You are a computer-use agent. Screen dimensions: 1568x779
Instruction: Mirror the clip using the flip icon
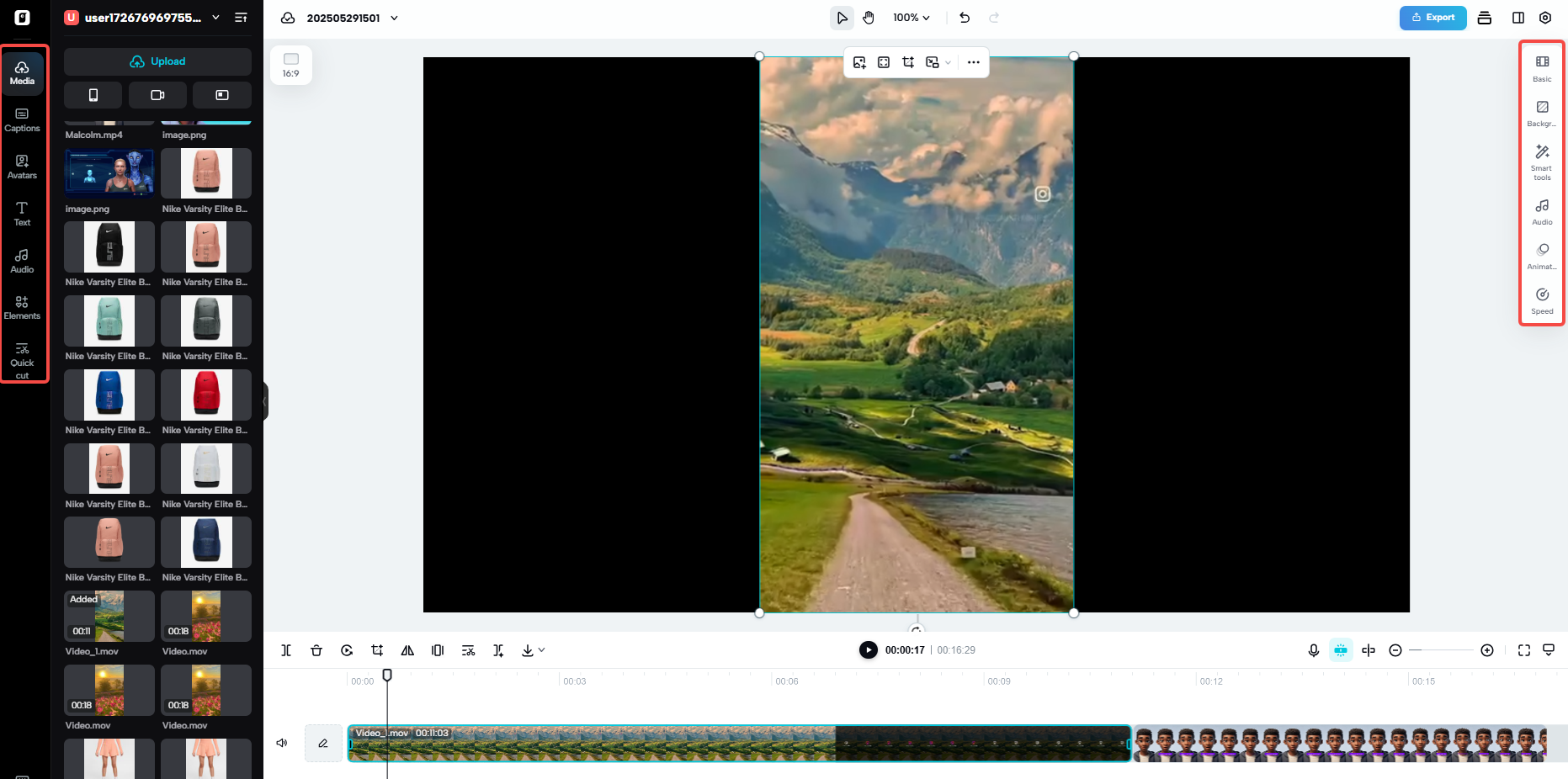click(407, 650)
